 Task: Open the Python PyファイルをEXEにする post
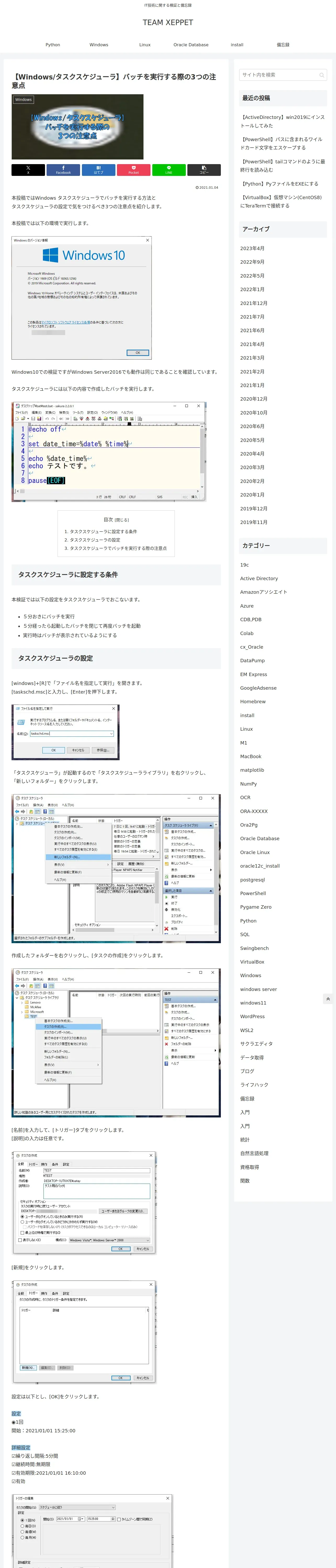(x=279, y=184)
